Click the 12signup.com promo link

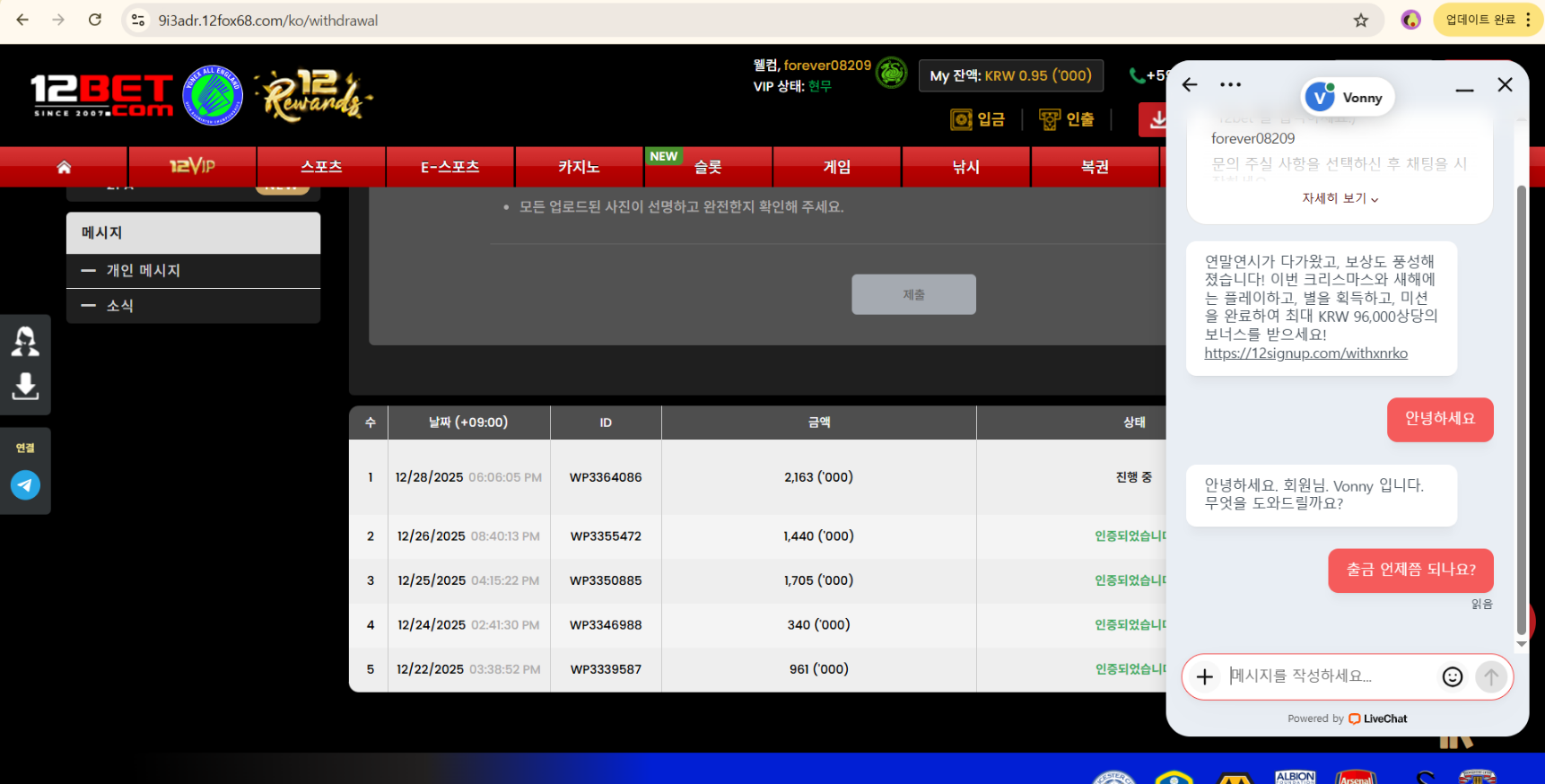pyautogui.click(x=1305, y=353)
